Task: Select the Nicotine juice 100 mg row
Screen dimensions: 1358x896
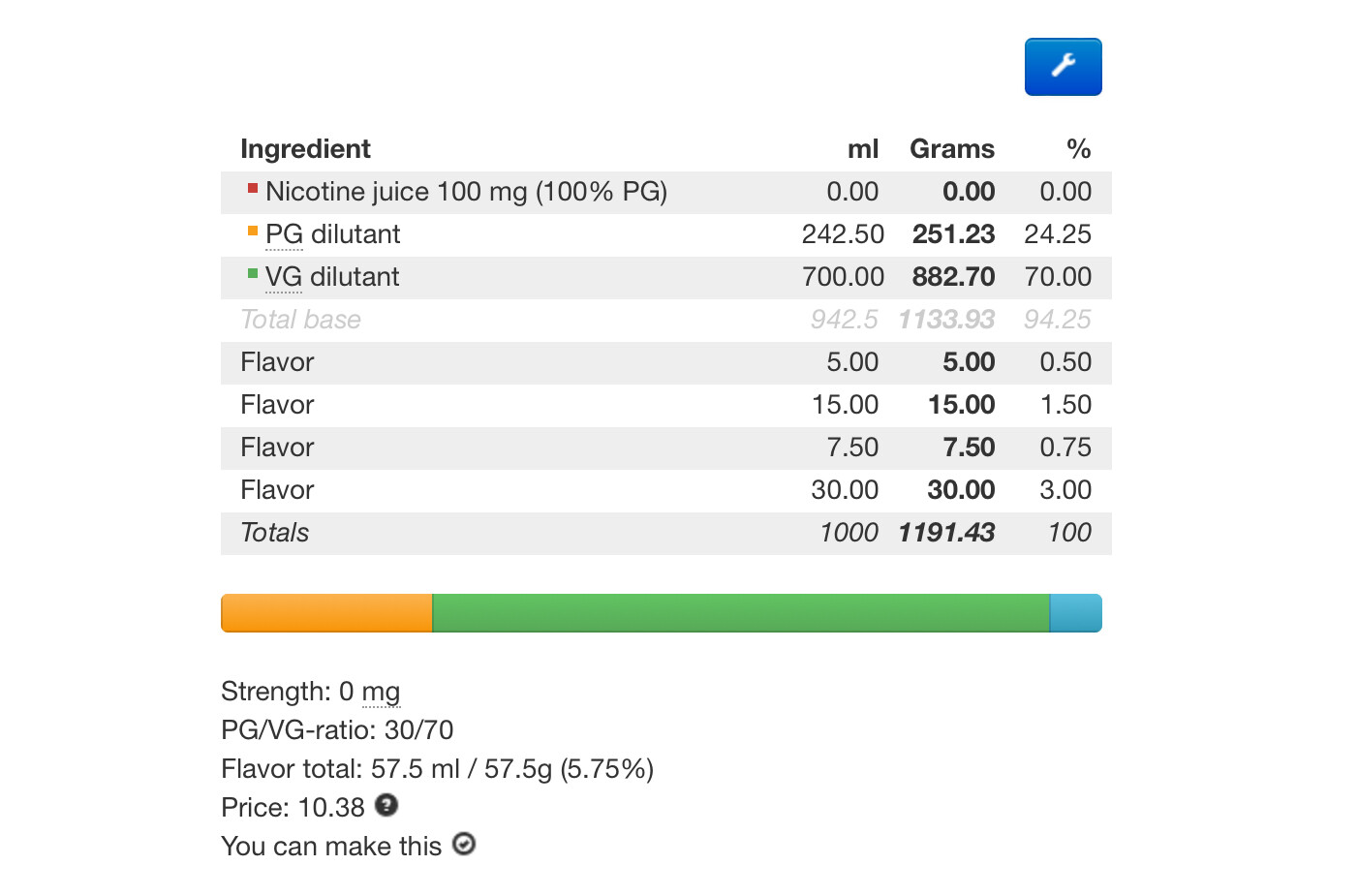Action: point(666,192)
